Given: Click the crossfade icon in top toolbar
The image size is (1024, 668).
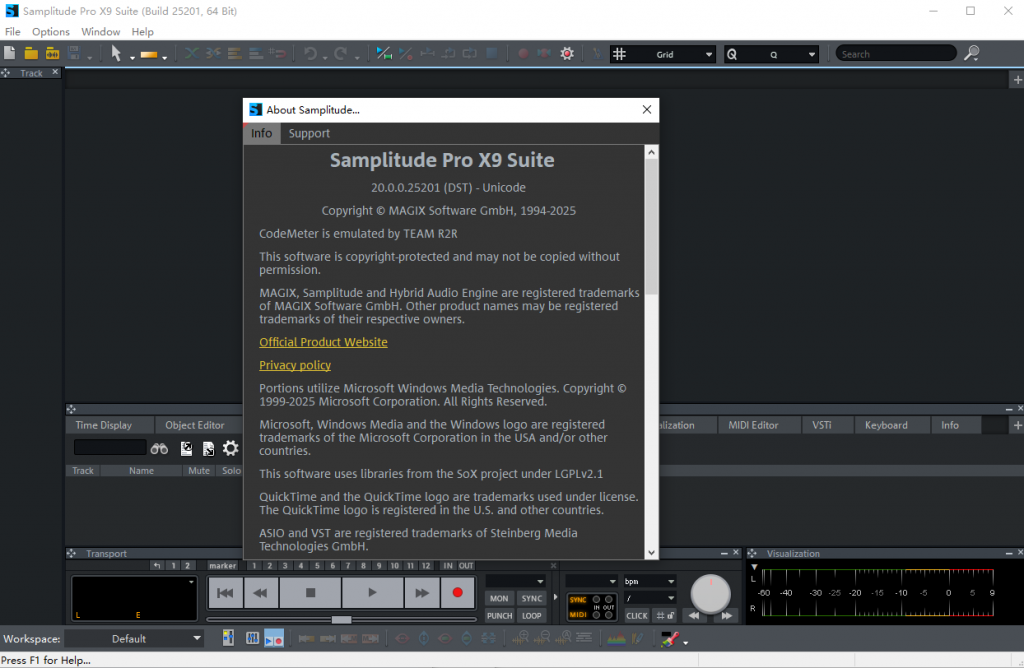Looking at the screenshot, I should [x=191, y=54].
